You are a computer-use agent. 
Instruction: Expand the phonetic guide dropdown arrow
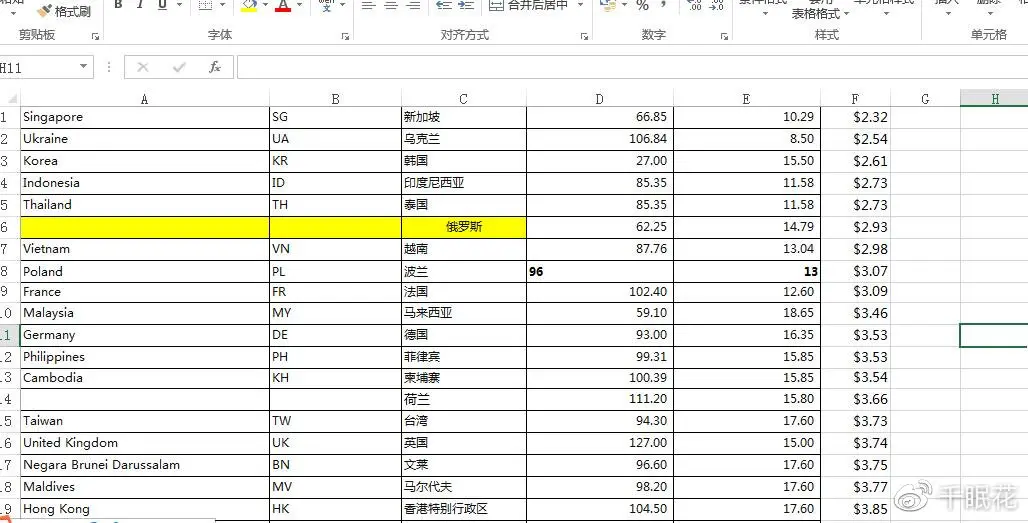344,5
